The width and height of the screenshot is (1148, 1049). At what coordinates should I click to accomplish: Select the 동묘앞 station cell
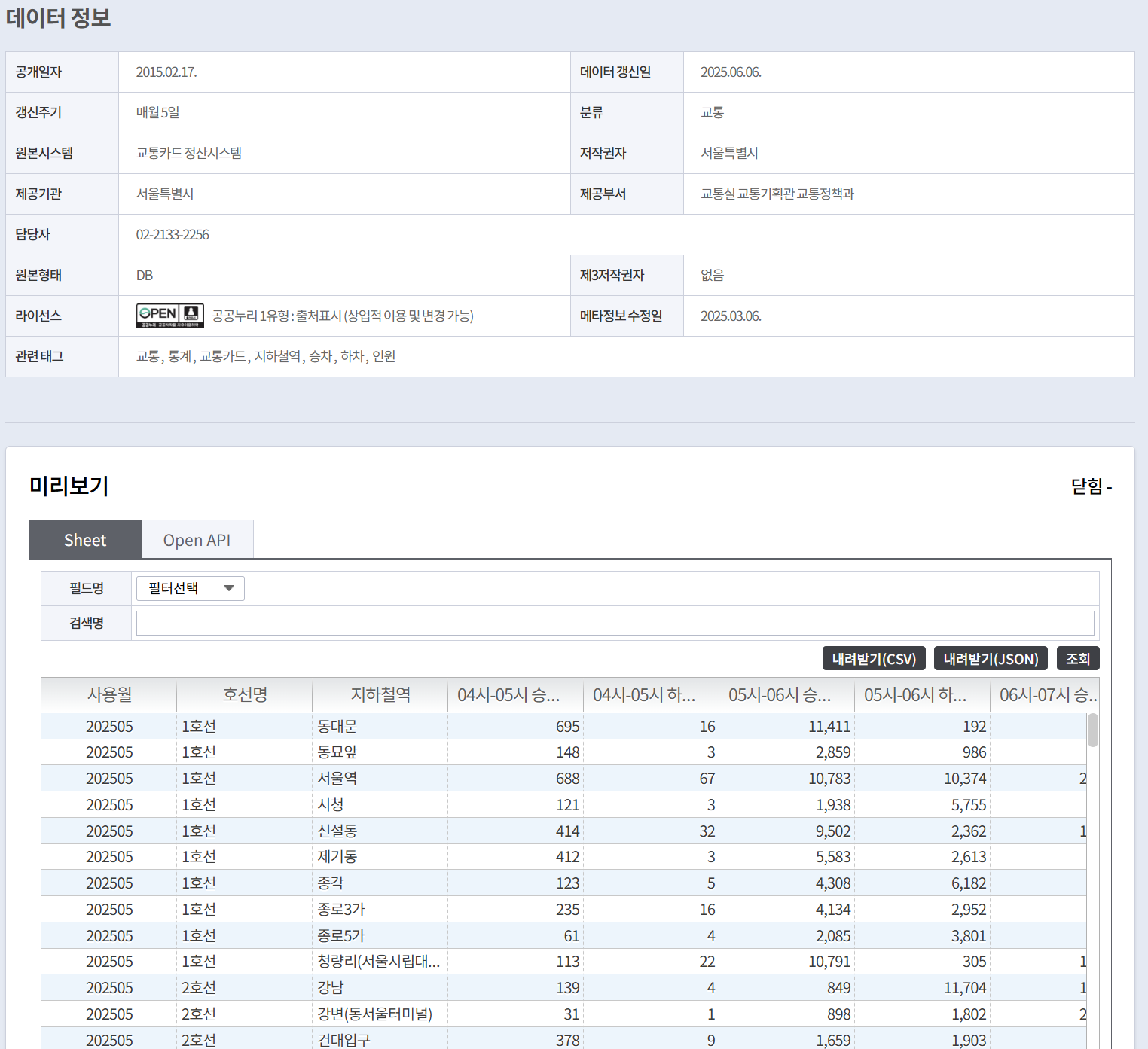pos(380,752)
